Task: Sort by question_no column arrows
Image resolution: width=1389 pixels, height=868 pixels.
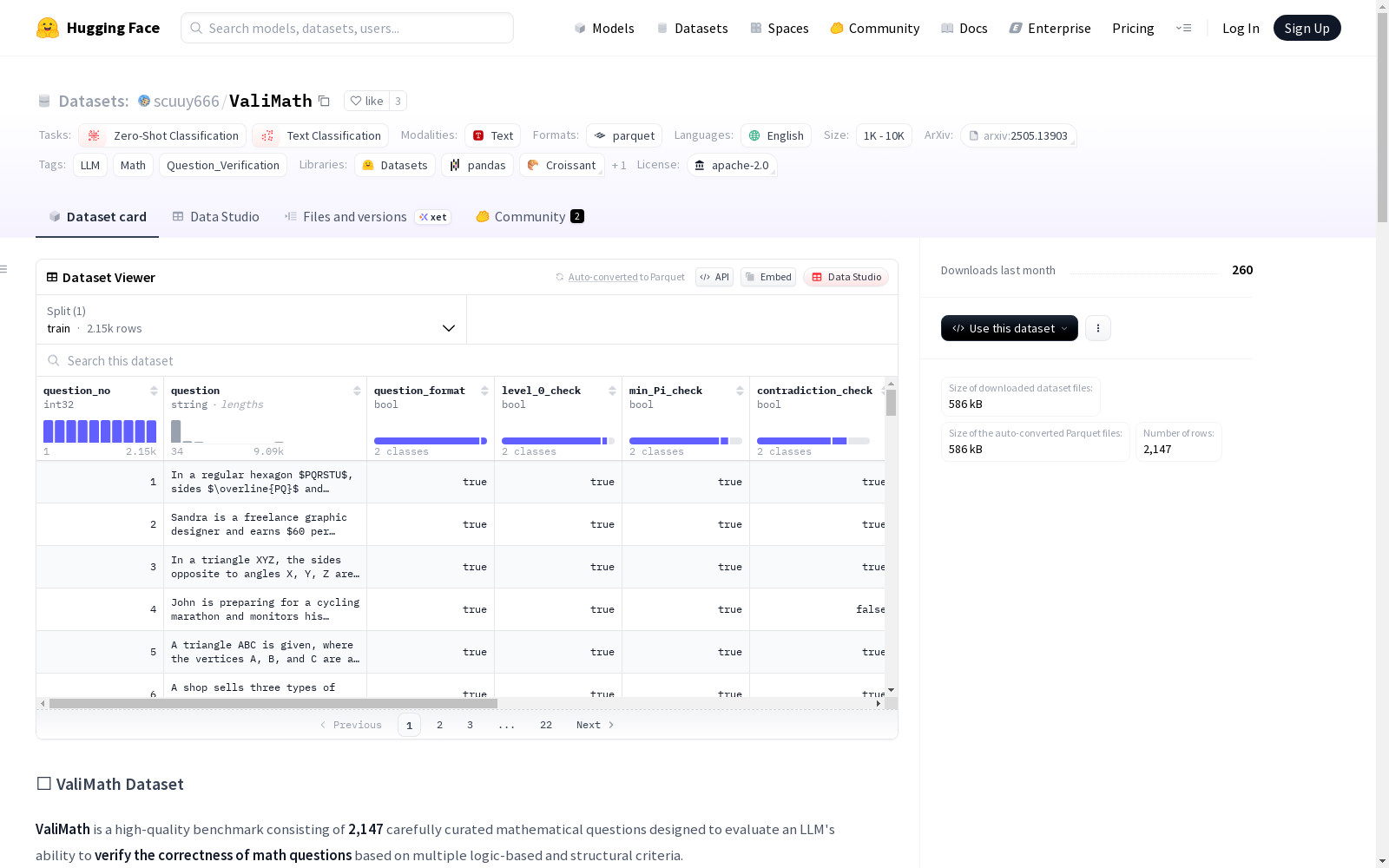Action: (154, 391)
